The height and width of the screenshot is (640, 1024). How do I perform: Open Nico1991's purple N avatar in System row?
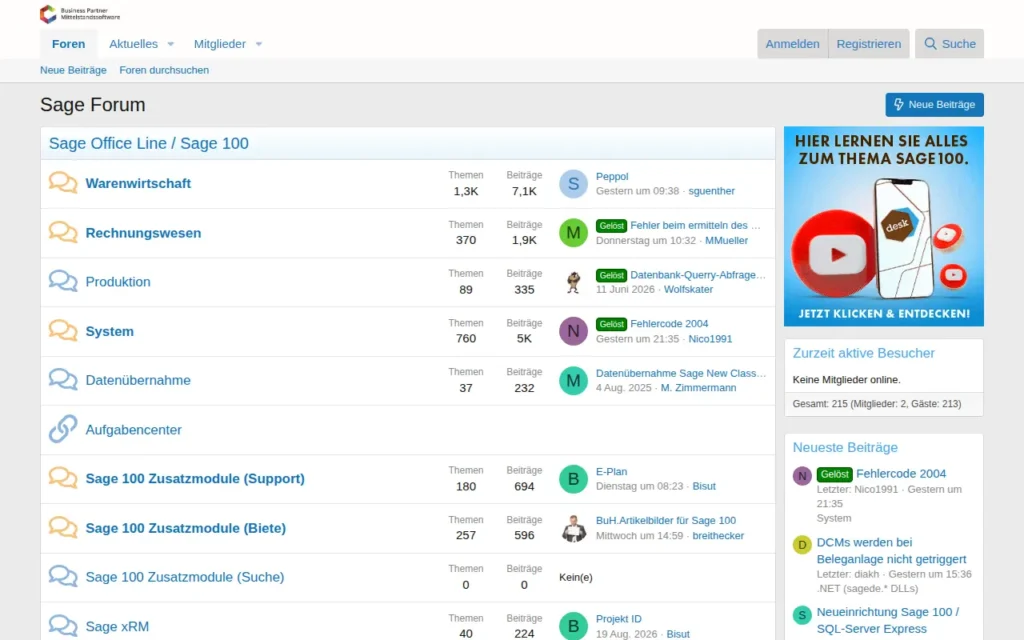[x=573, y=332]
